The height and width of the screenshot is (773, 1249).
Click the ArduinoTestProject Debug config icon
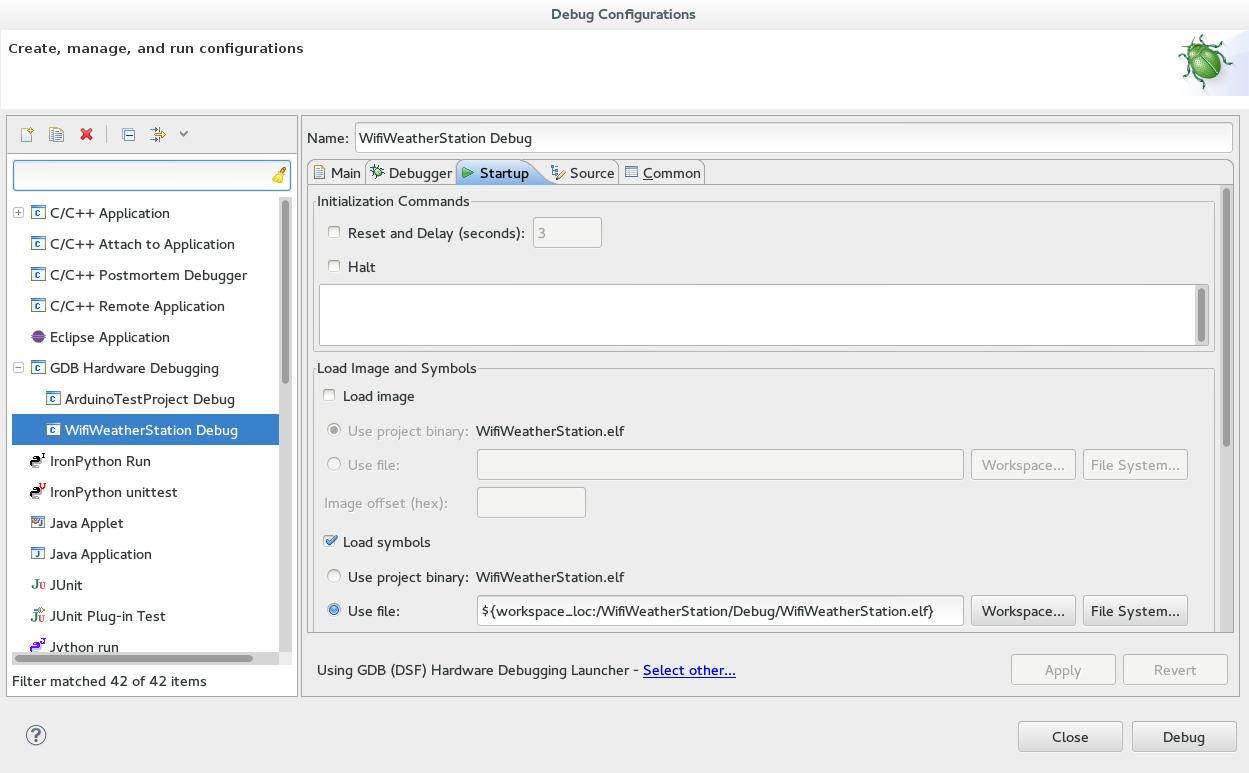click(53, 399)
